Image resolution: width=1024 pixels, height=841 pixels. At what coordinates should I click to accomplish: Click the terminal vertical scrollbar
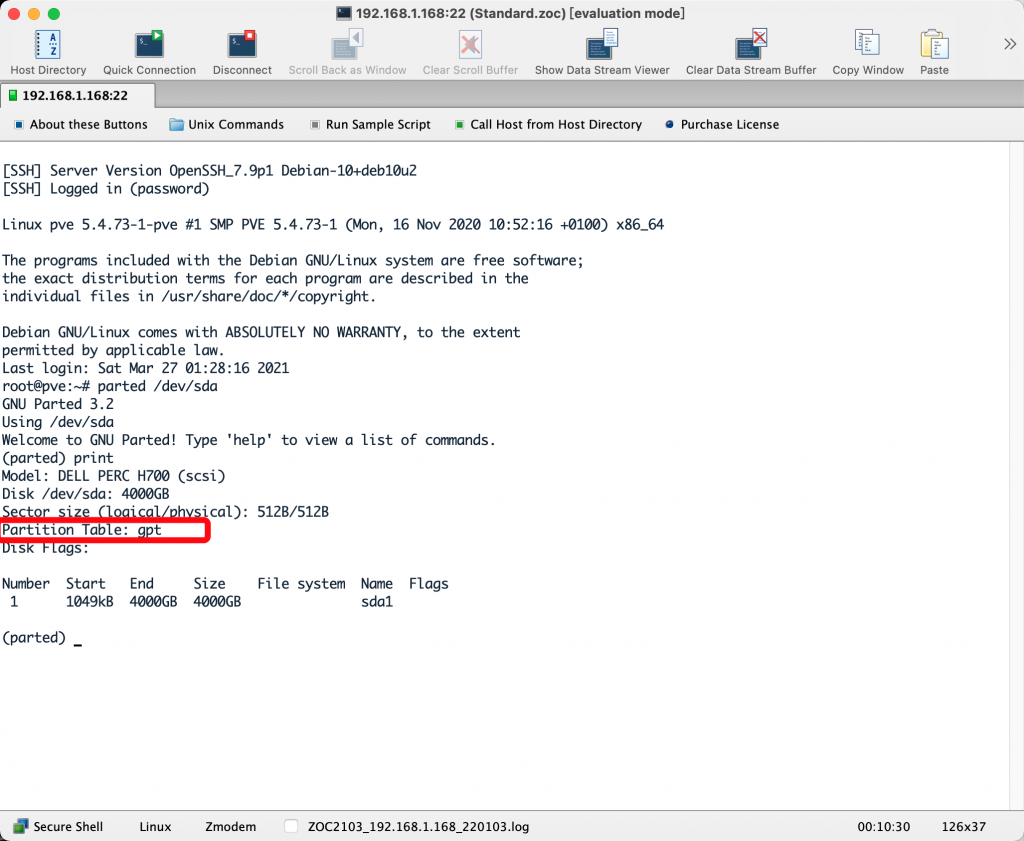pos(1017,477)
